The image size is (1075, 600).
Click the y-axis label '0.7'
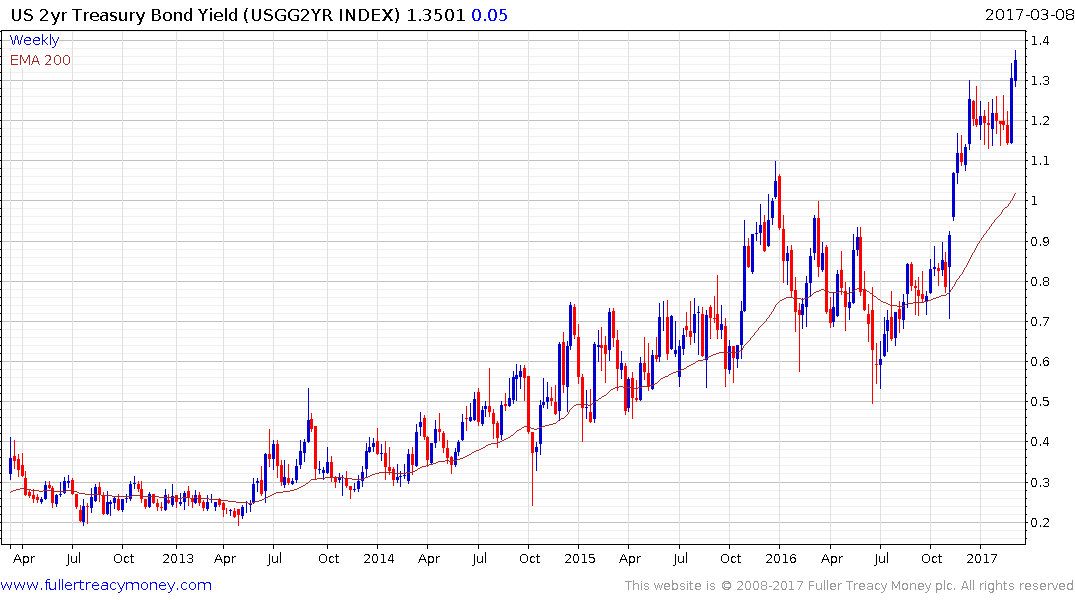(x=1040, y=322)
